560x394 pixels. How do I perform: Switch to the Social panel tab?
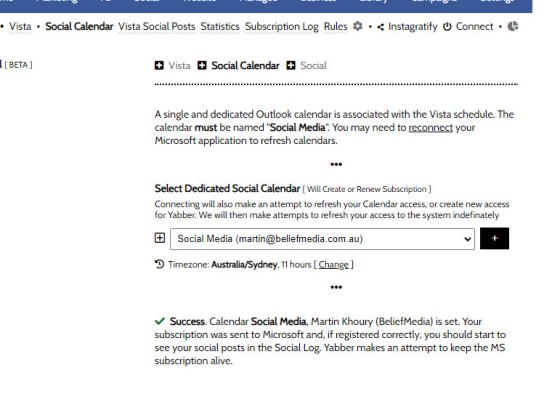pos(313,66)
